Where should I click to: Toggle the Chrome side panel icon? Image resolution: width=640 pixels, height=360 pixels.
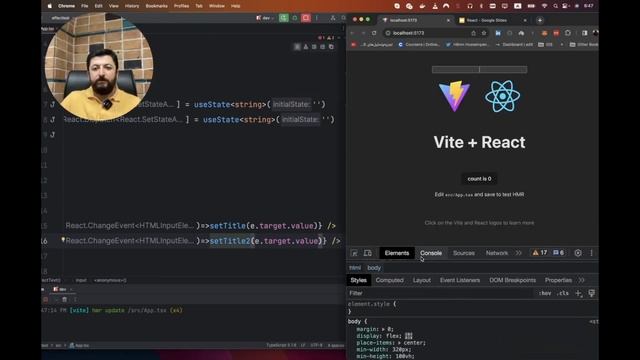point(584,33)
